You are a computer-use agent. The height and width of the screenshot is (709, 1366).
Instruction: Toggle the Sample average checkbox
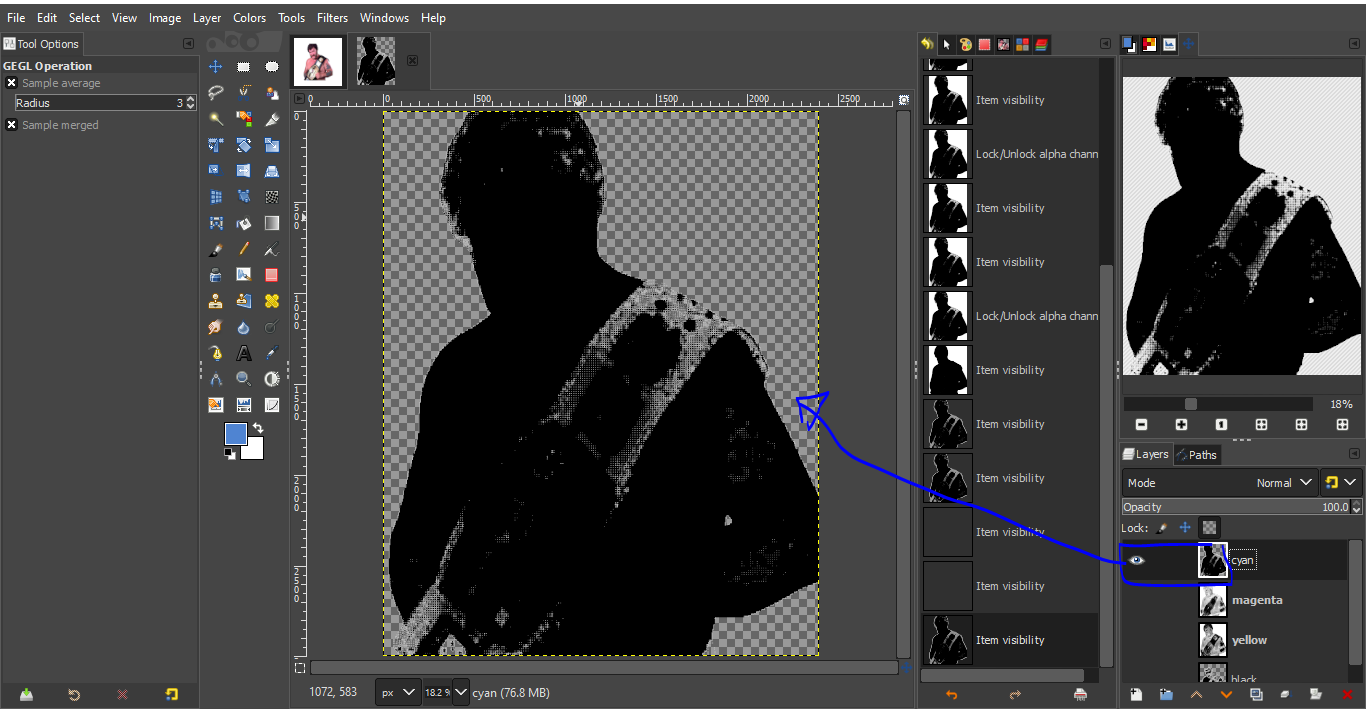[12, 83]
